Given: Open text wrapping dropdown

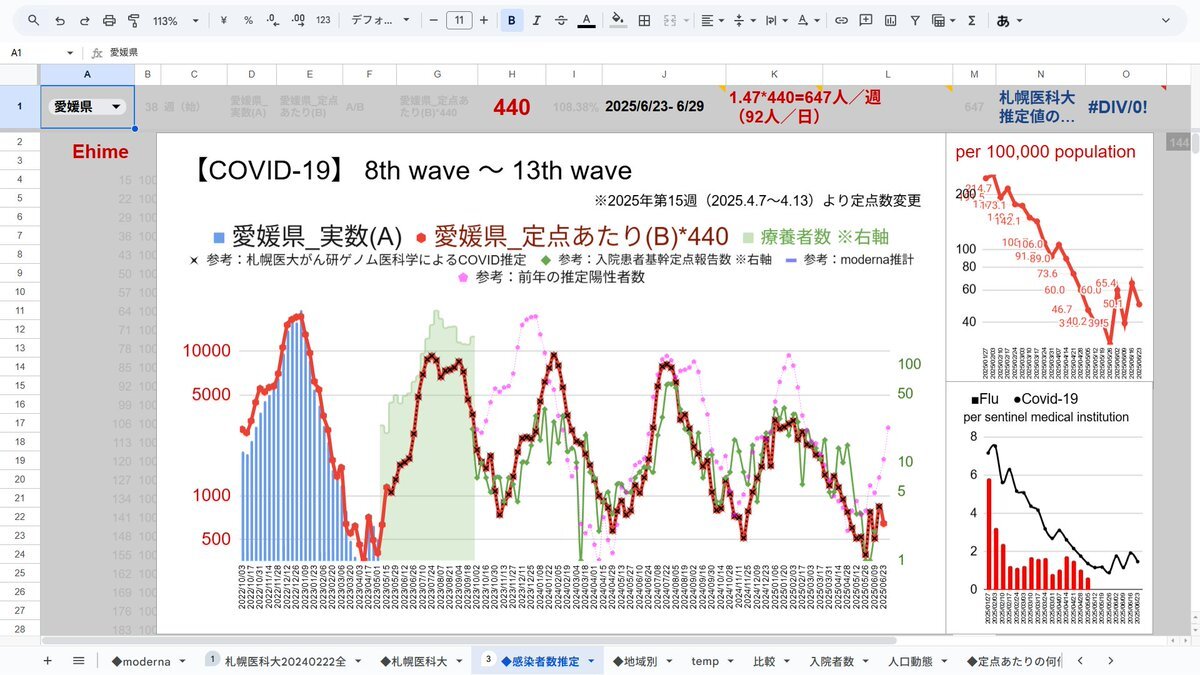Looking at the screenshot, I should tap(776, 20).
